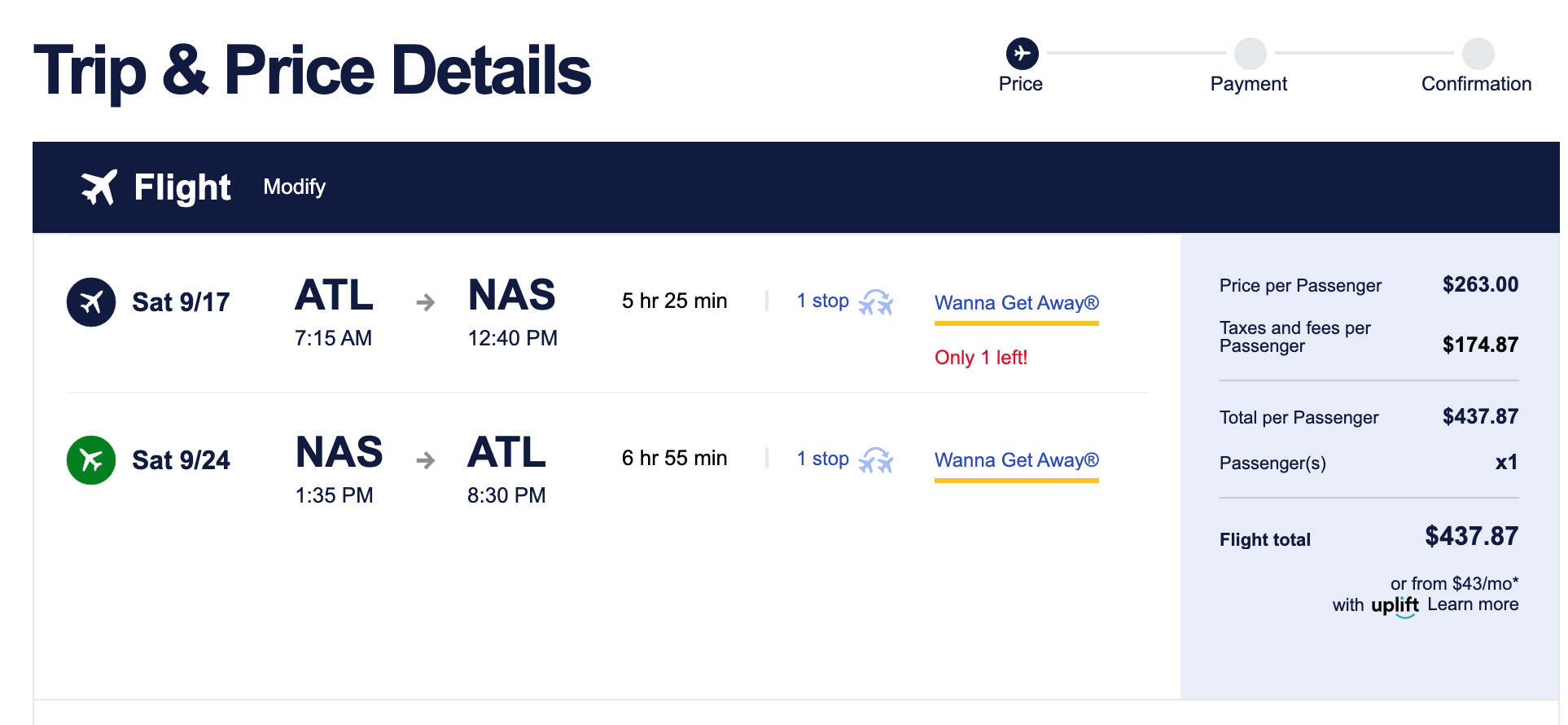Open return flight 1 stop details
This screenshot has height=725, width=1568.
coord(822,459)
